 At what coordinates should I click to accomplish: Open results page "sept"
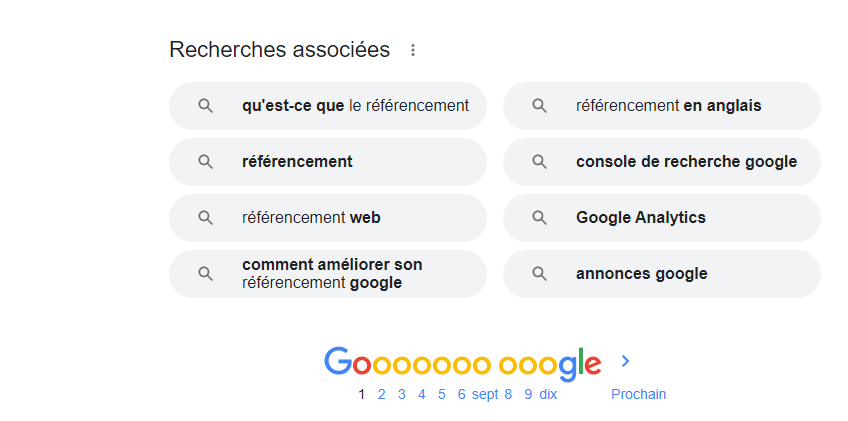point(485,394)
